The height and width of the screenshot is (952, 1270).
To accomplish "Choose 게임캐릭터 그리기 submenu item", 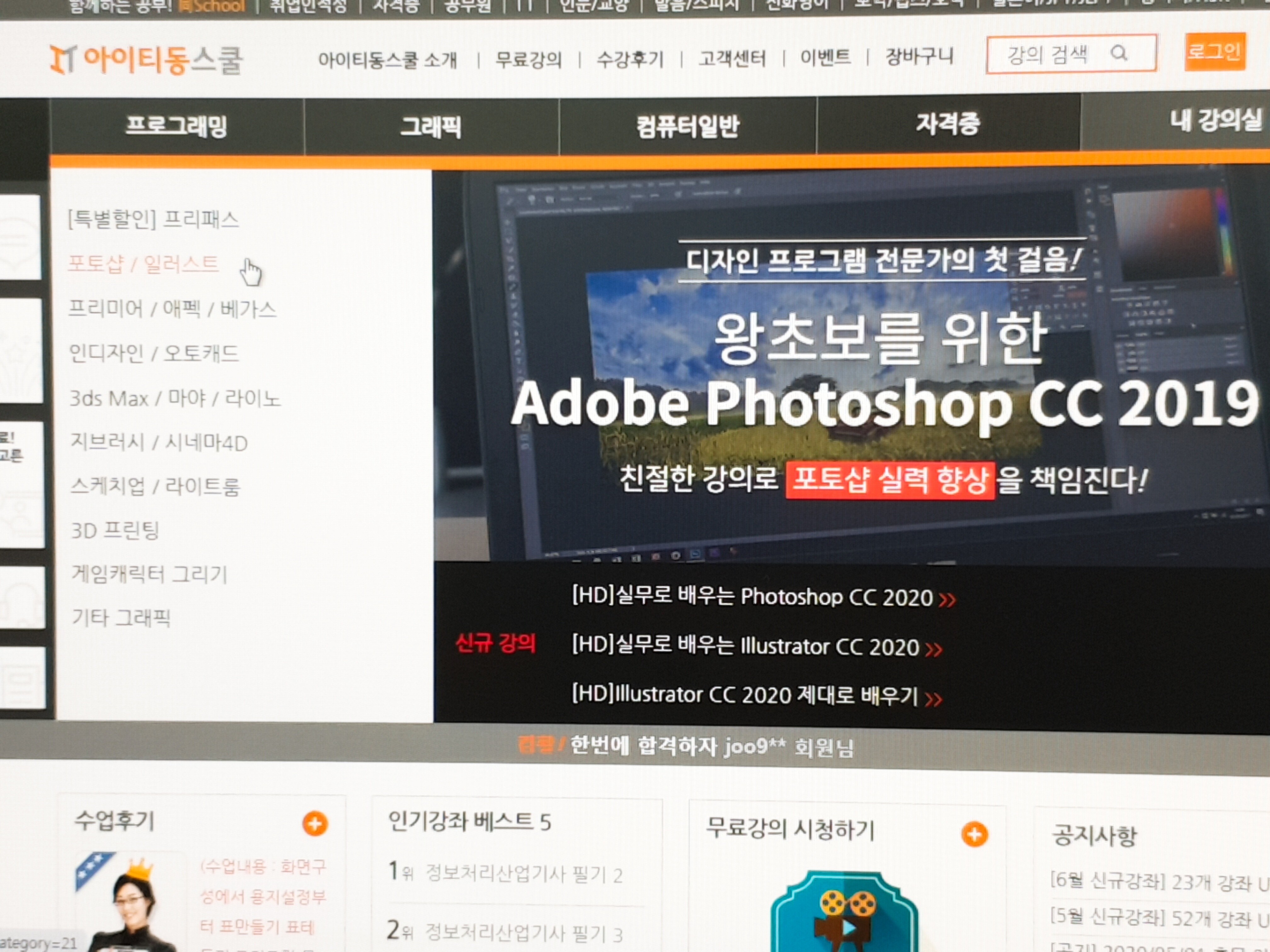I will click(149, 574).
